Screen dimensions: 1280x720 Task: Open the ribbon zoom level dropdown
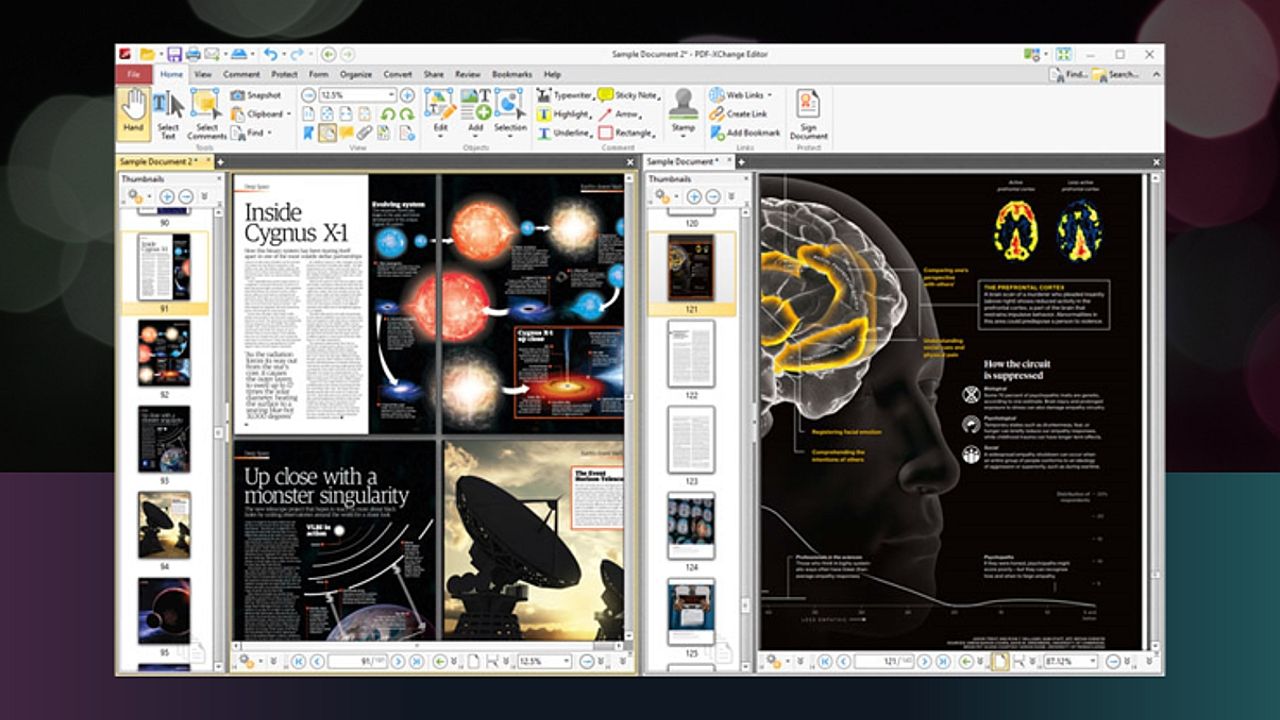tap(390, 95)
